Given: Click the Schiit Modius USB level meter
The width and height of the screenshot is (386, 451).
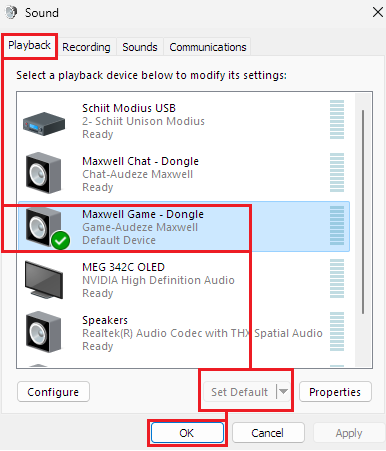Looking at the screenshot, I should (337, 119).
